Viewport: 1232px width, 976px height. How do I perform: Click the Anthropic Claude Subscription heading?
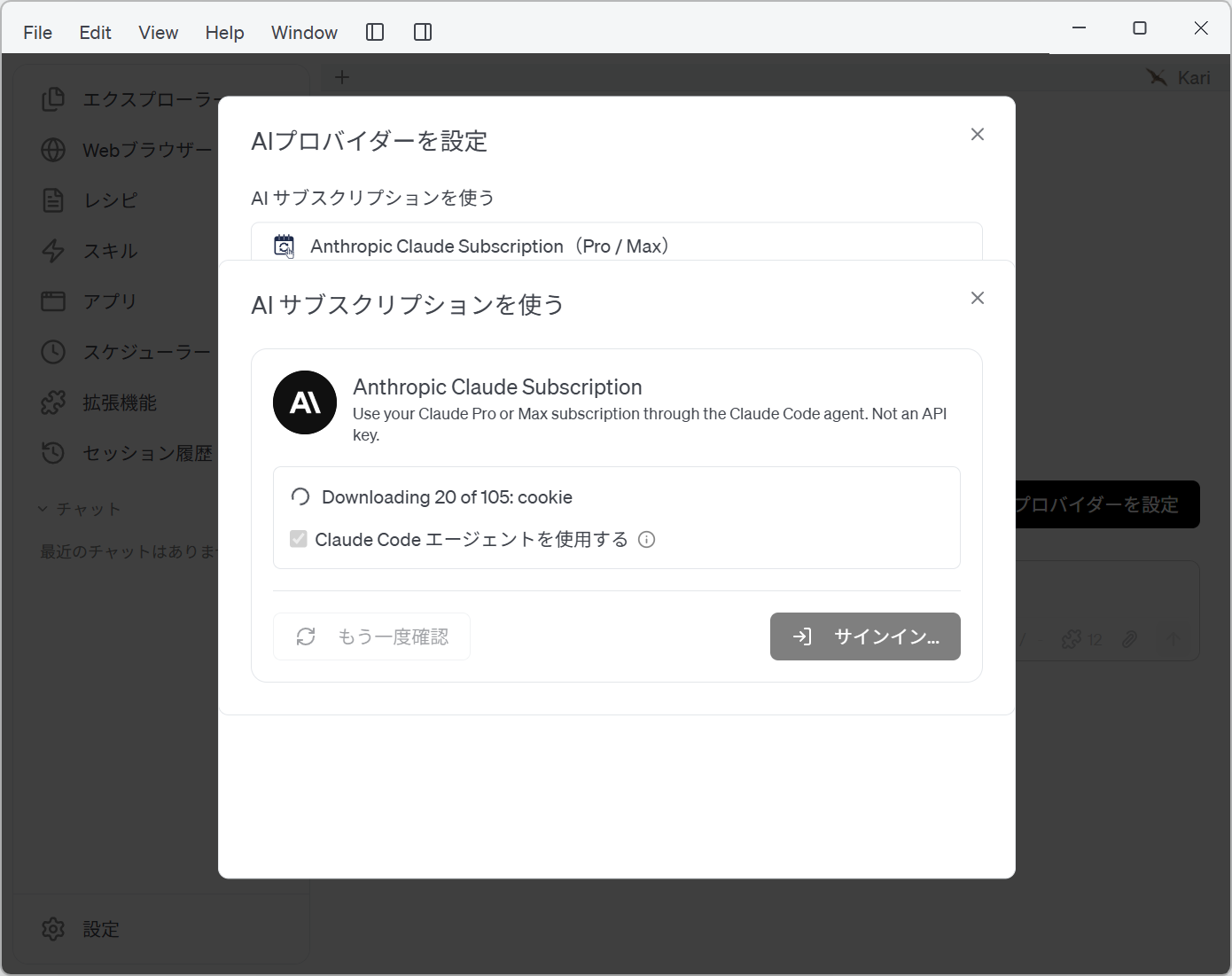pyautogui.click(x=497, y=386)
